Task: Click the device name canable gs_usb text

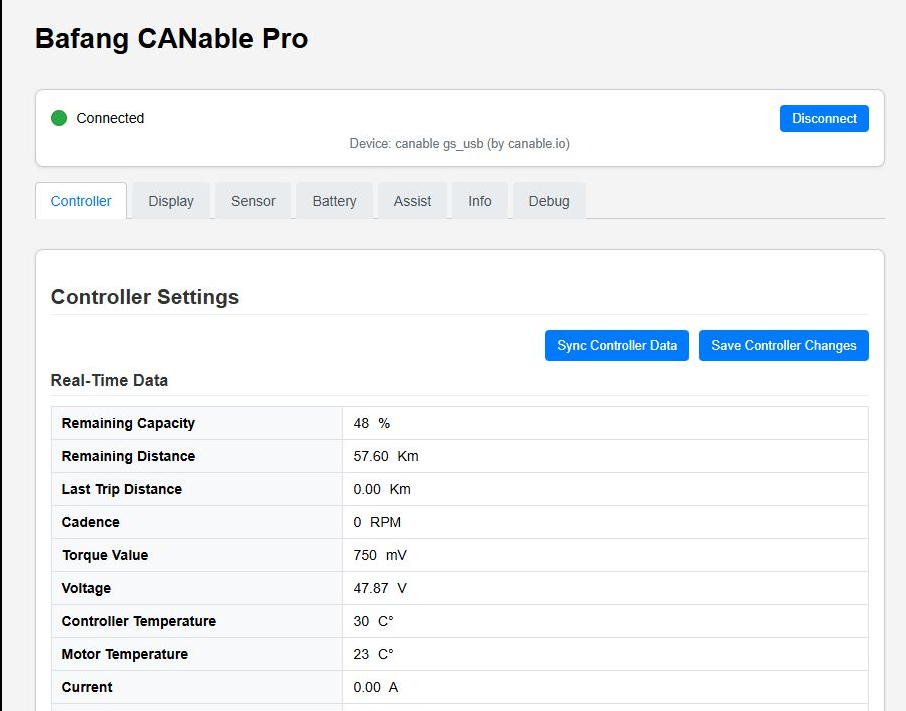Action: tap(459, 143)
